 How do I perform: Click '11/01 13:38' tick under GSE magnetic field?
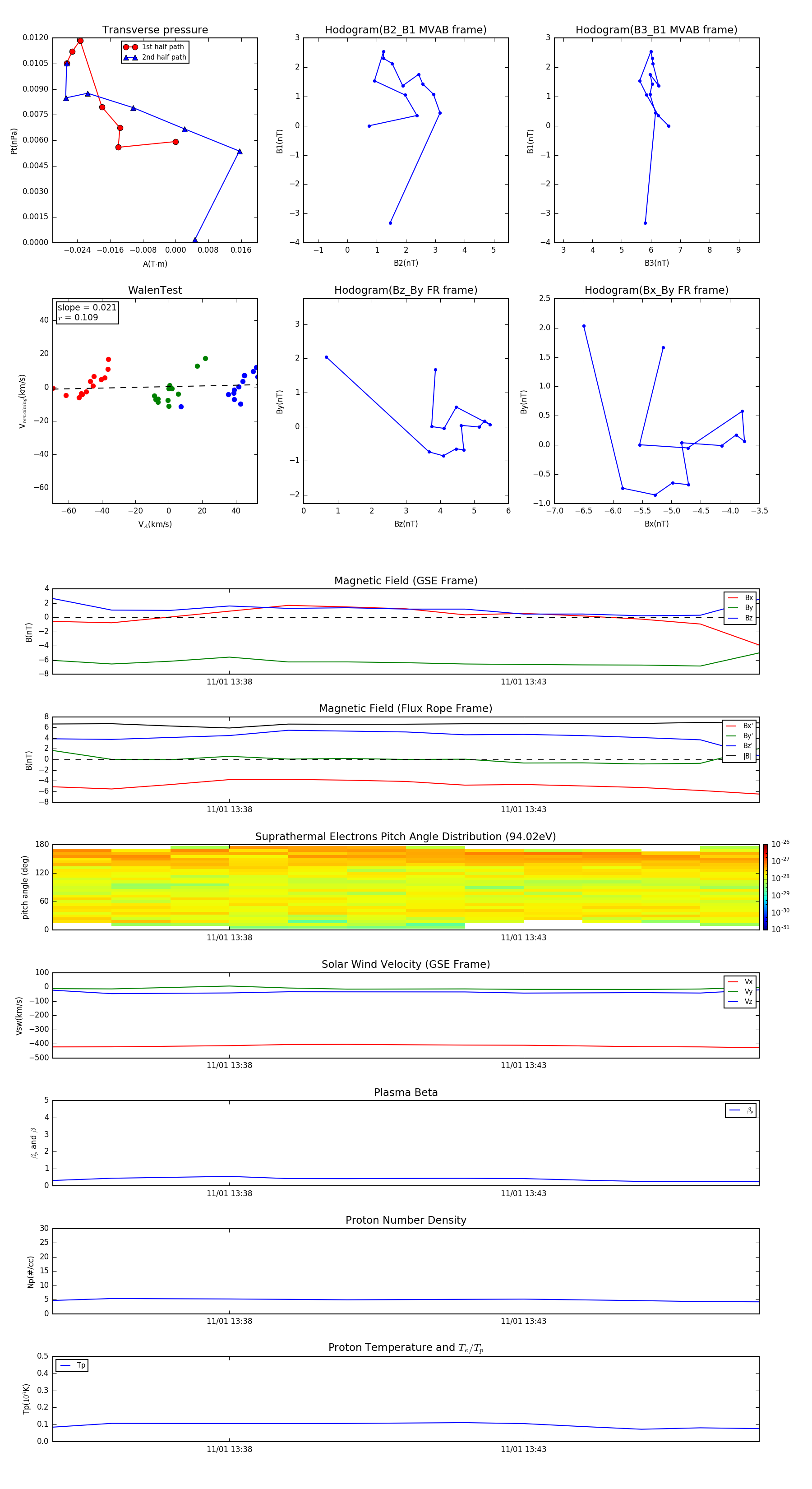point(230,682)
